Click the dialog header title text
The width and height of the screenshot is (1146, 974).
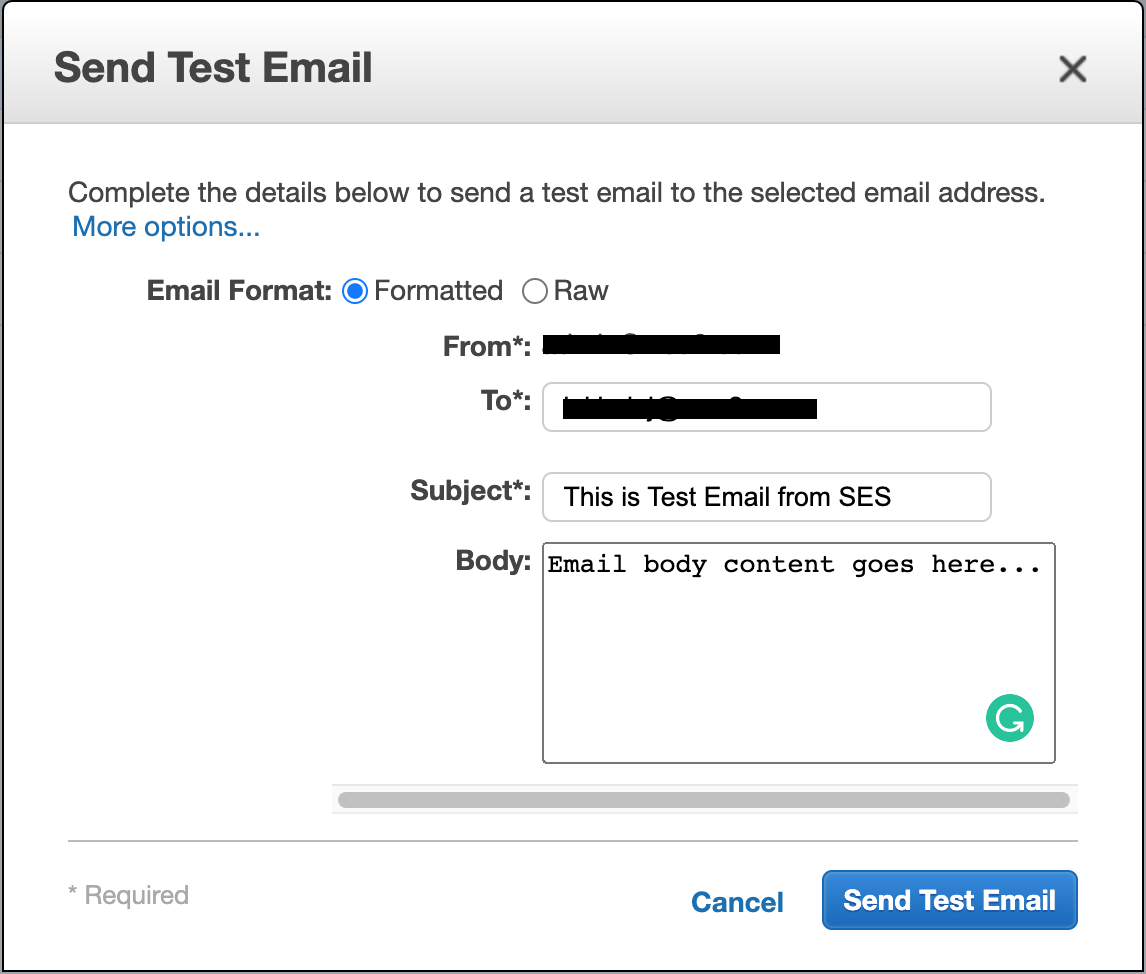pyautogui.click(x=213, y=68)
